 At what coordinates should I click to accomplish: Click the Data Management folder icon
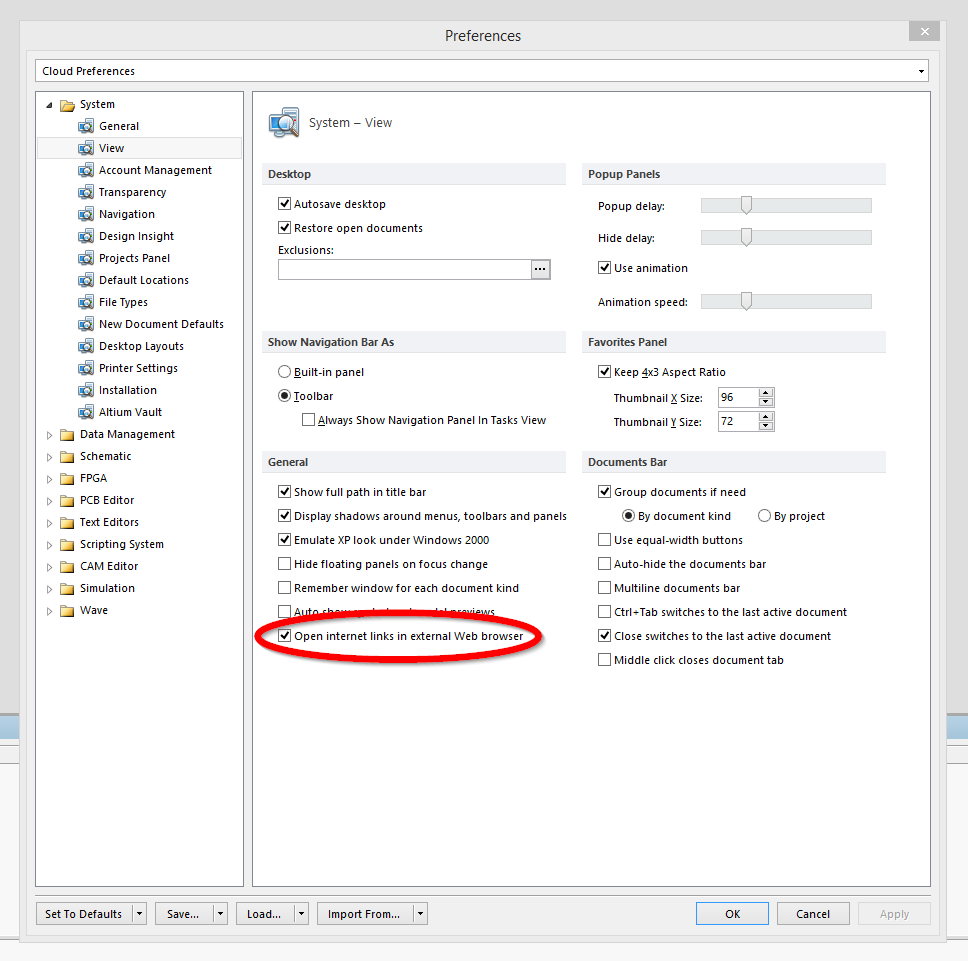[67, 434]
